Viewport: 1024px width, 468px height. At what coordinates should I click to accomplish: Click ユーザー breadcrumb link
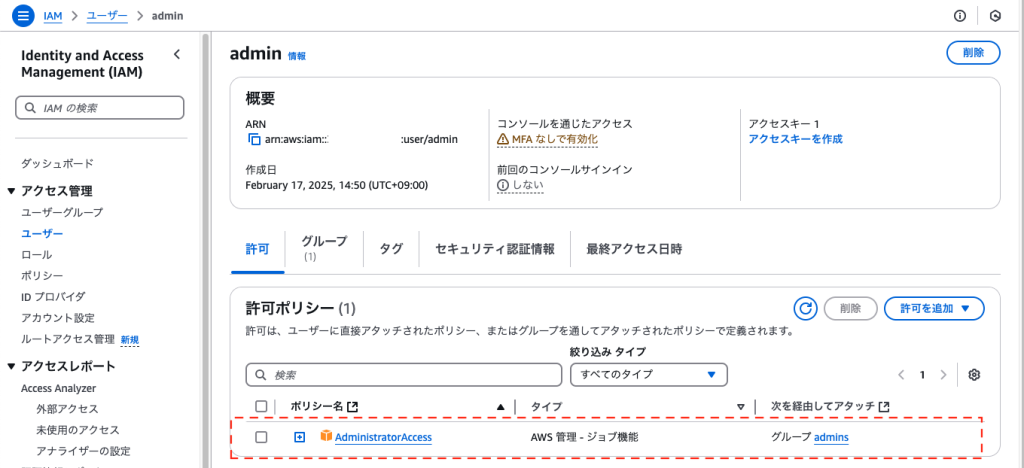point(107,16)
